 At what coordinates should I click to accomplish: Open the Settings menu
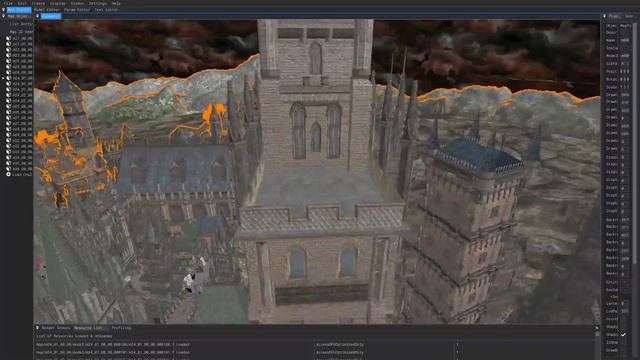tap(98, 3)
